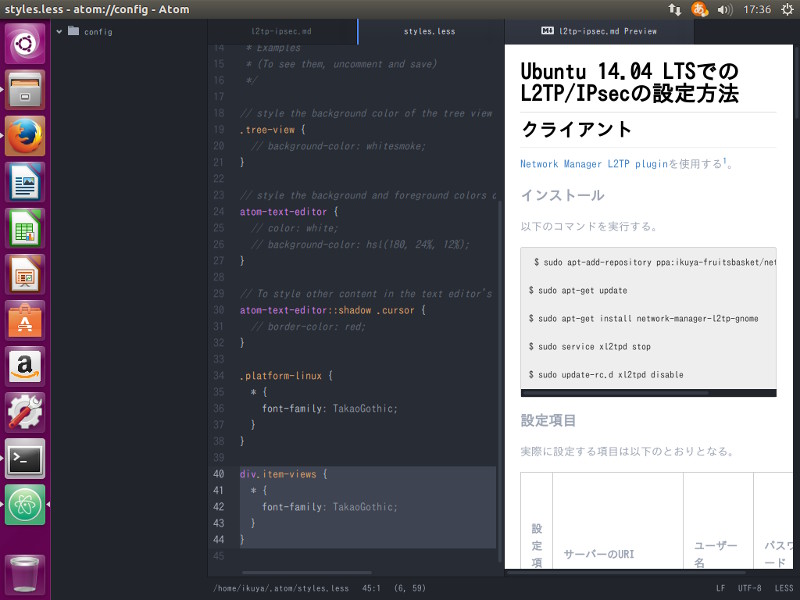Screen dimensions: 800x600
Task: Activate the l2tp-ipsec.md Preview tab
Action: (x=599, y=31)
